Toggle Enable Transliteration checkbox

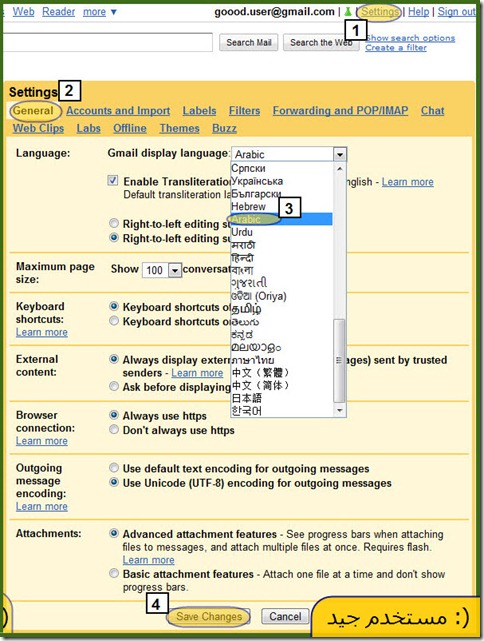[113, 180]
